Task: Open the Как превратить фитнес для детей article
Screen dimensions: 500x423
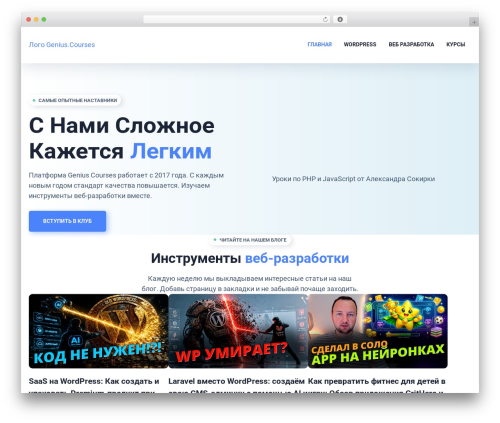Action: tap(377, 385)
